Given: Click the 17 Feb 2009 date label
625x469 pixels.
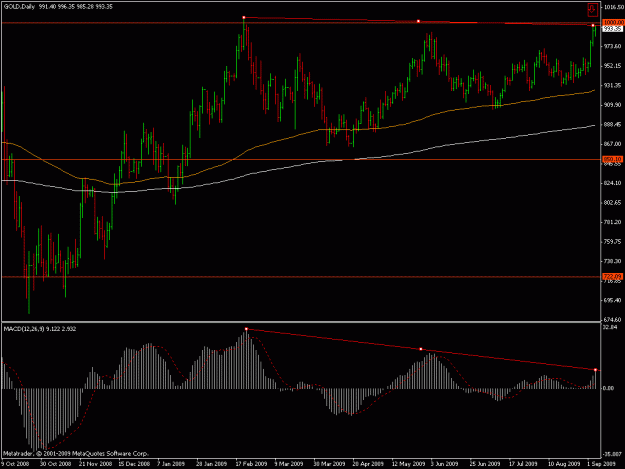Looking at the screenshot, I should [x=251, y=464].
